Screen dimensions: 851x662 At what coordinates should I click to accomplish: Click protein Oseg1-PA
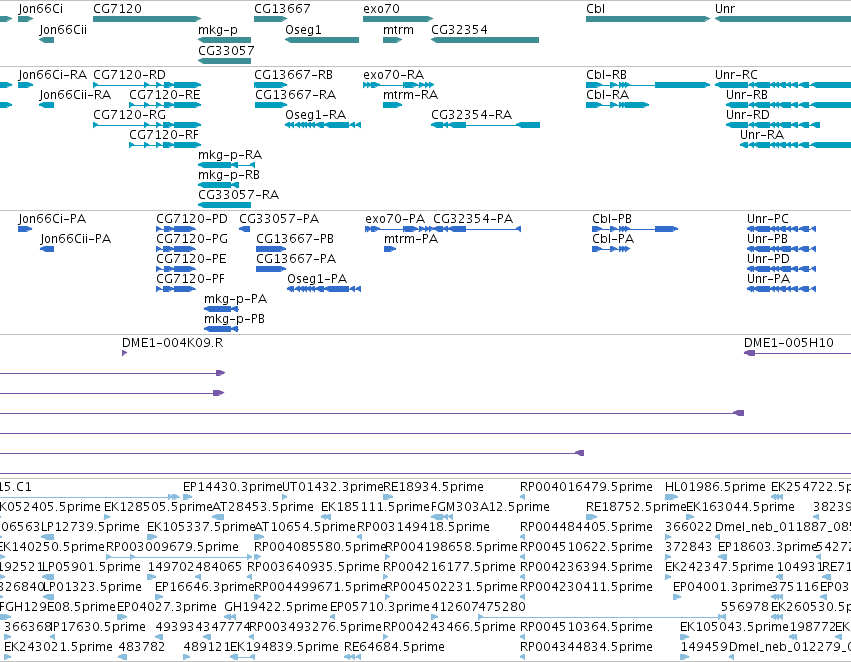click(317, 279)
